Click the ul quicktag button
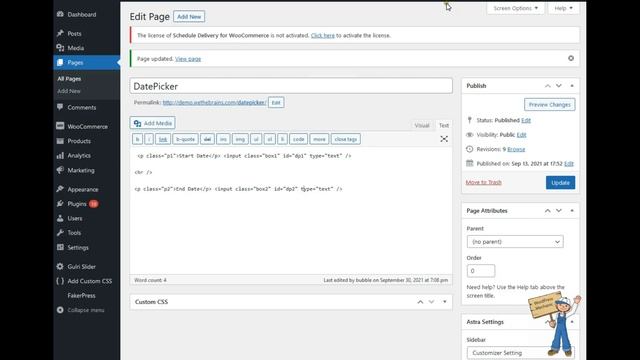Screen dimensions: 640x360 point(256,139)
